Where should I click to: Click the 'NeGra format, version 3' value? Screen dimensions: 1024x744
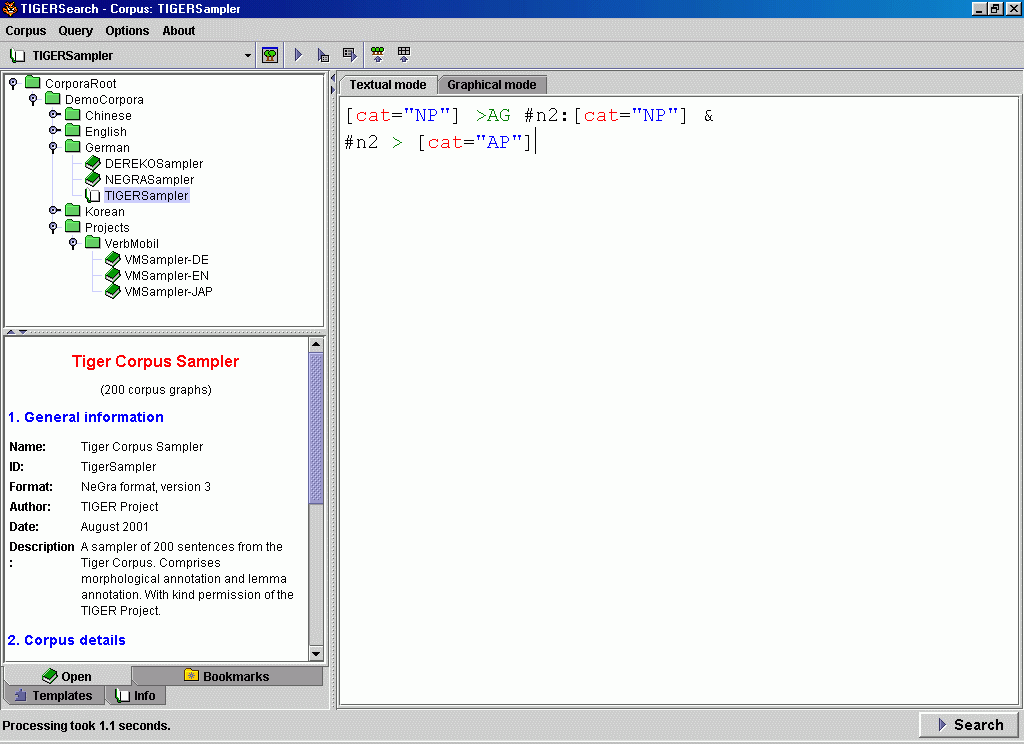coord(146,487)
